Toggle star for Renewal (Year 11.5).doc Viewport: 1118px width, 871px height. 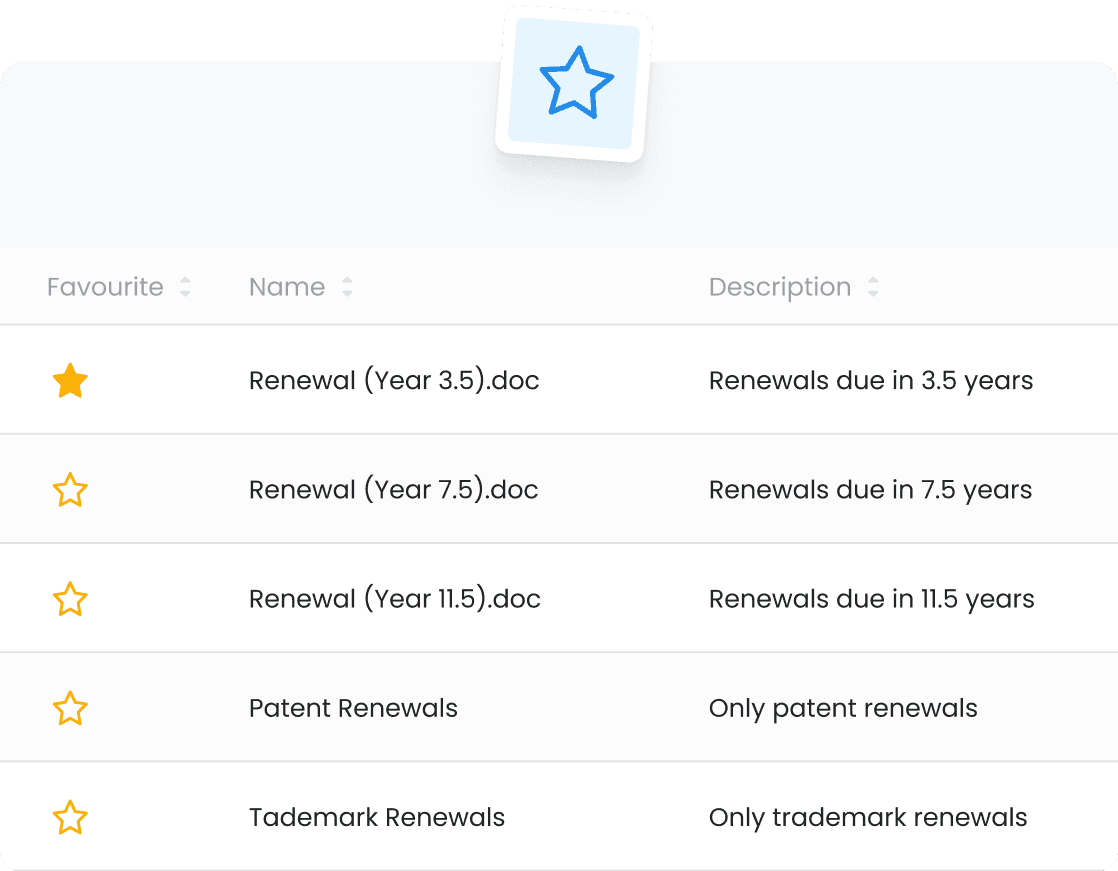pos(70,599)
